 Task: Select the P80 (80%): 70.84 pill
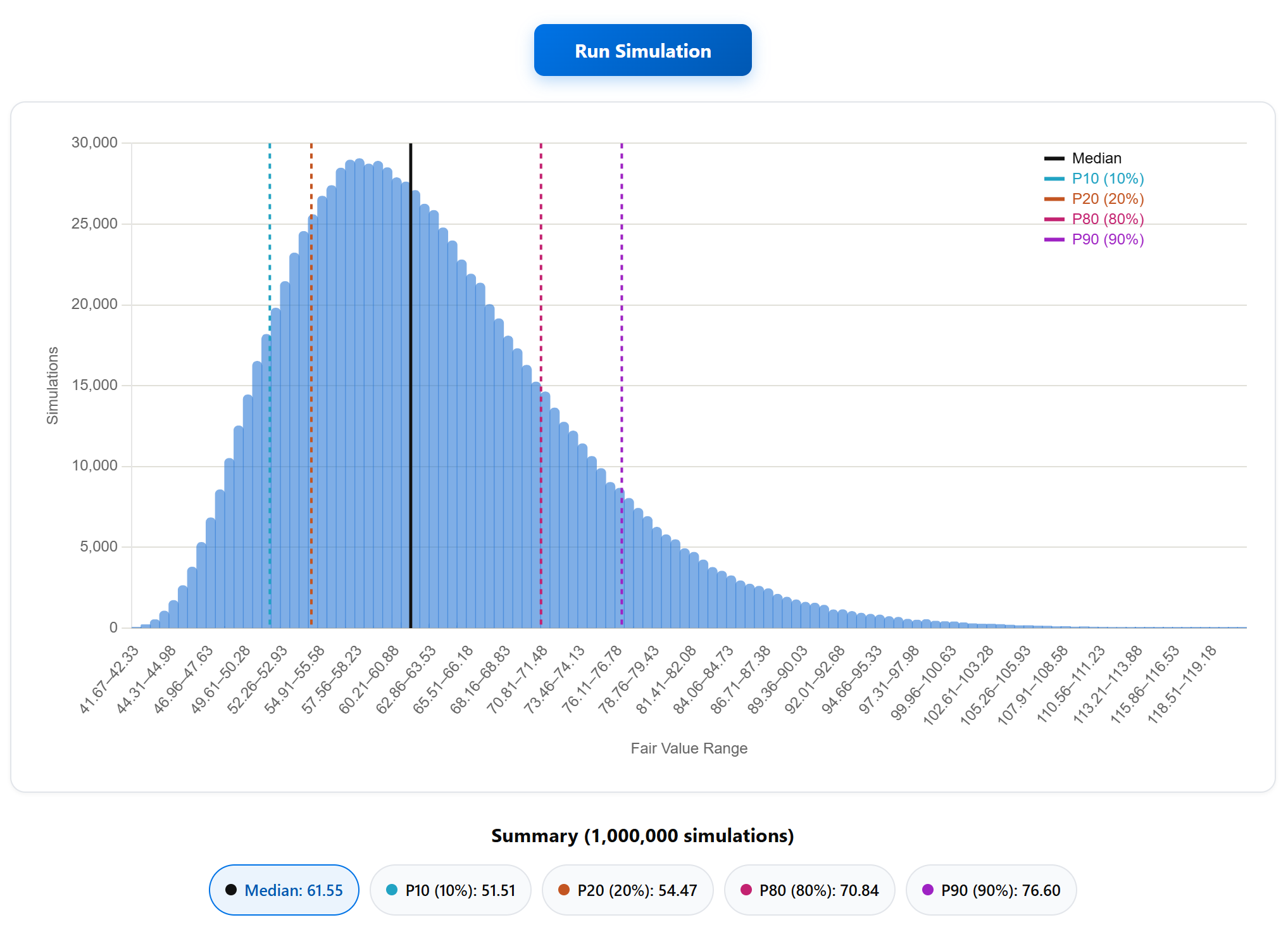pos(810,890)
